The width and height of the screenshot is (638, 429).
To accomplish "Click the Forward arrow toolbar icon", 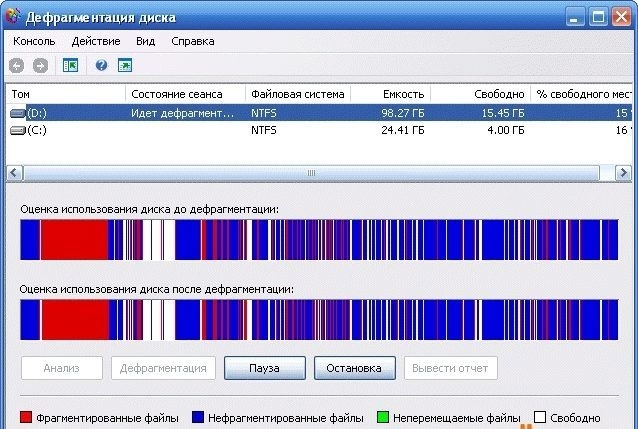I will coord(40,66).
